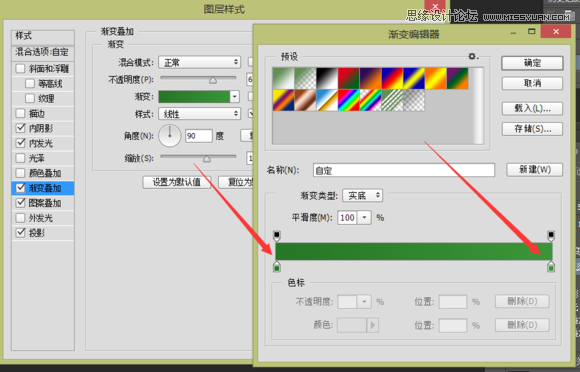
Task: Select the violet-green-orange gradient preset
Action: [x=458, y=78]
